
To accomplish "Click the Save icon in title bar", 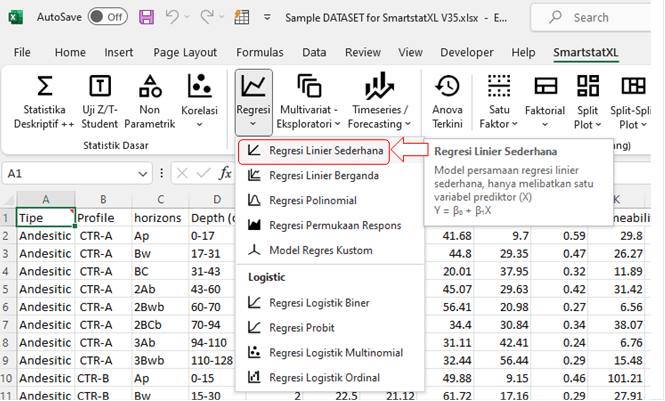I will (147, 17).
